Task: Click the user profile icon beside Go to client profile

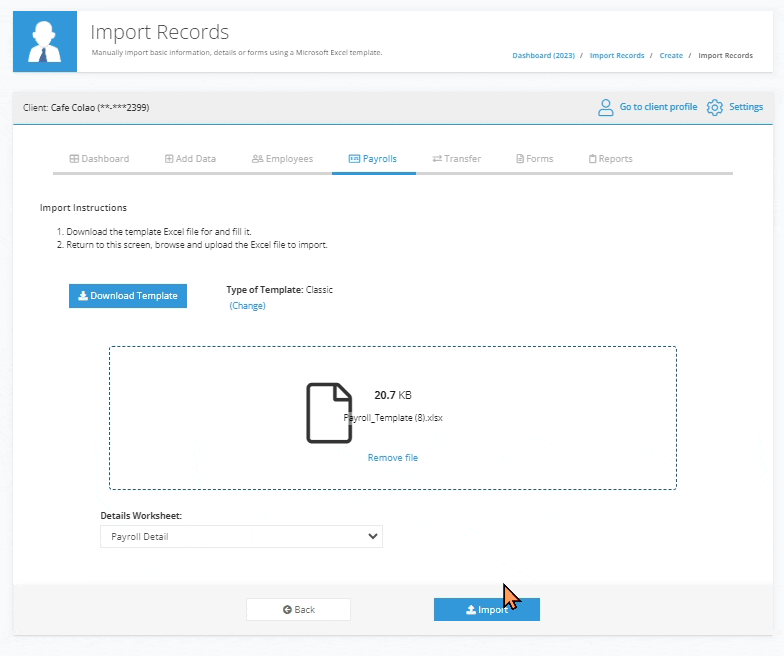Action: point(606,107)
